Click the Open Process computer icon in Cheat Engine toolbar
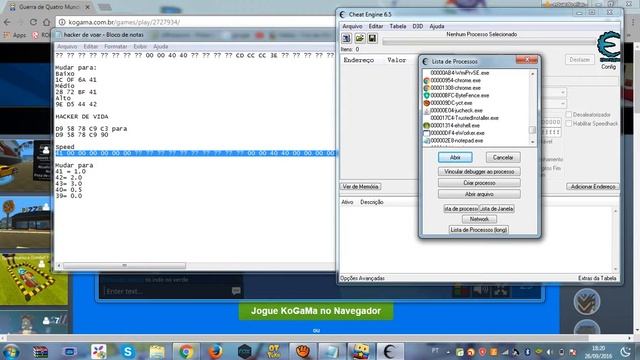 pyautogui.click(x=347, y=38)
